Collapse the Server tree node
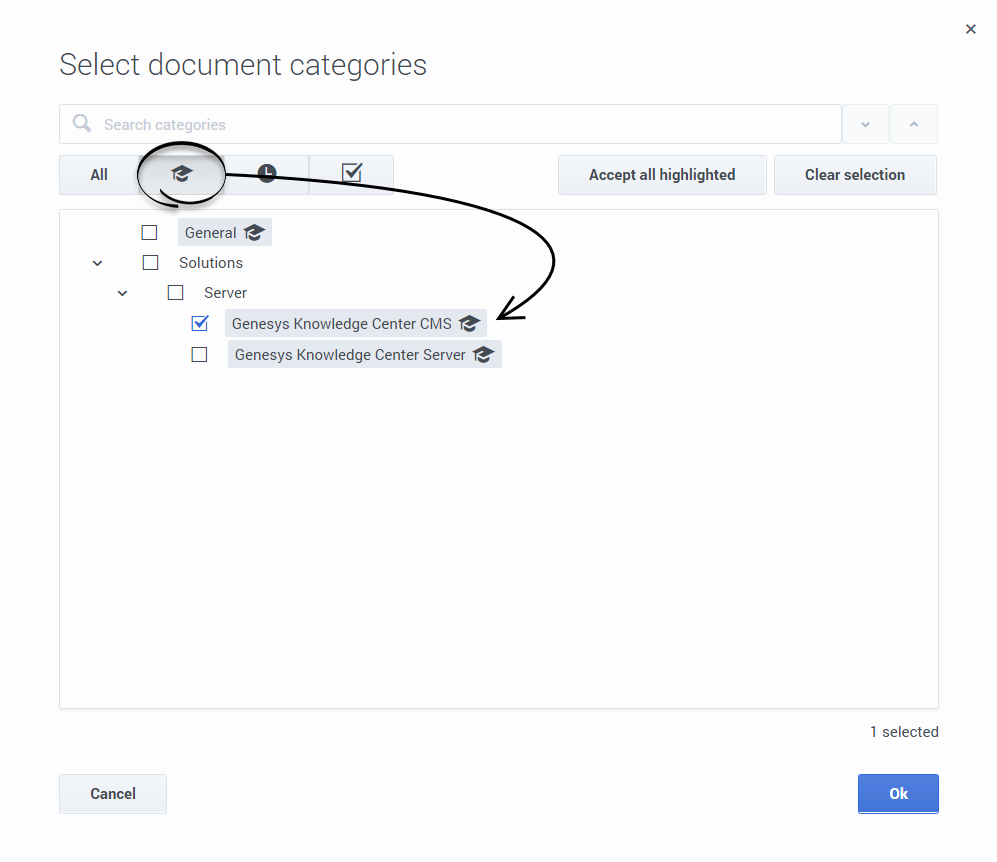The height and width of the screenshot is (862, 997). point(123,293)
